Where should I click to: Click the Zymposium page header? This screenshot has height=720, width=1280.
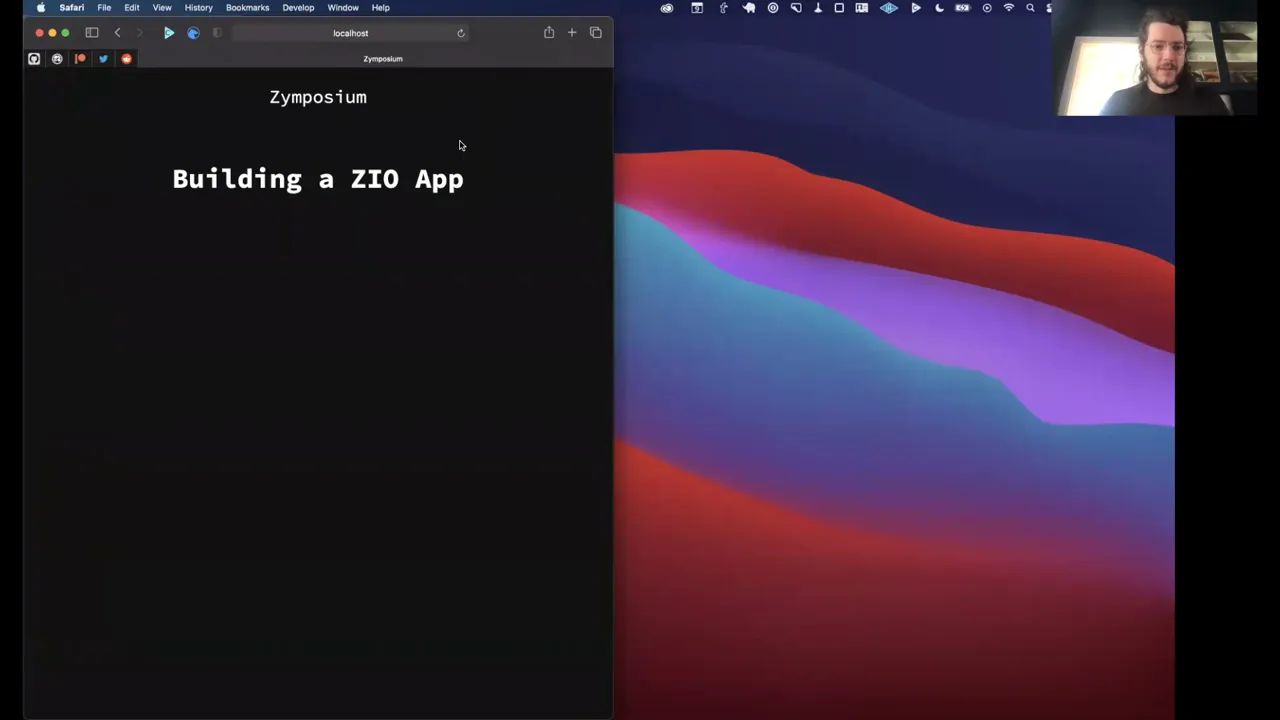coord(318,97)
